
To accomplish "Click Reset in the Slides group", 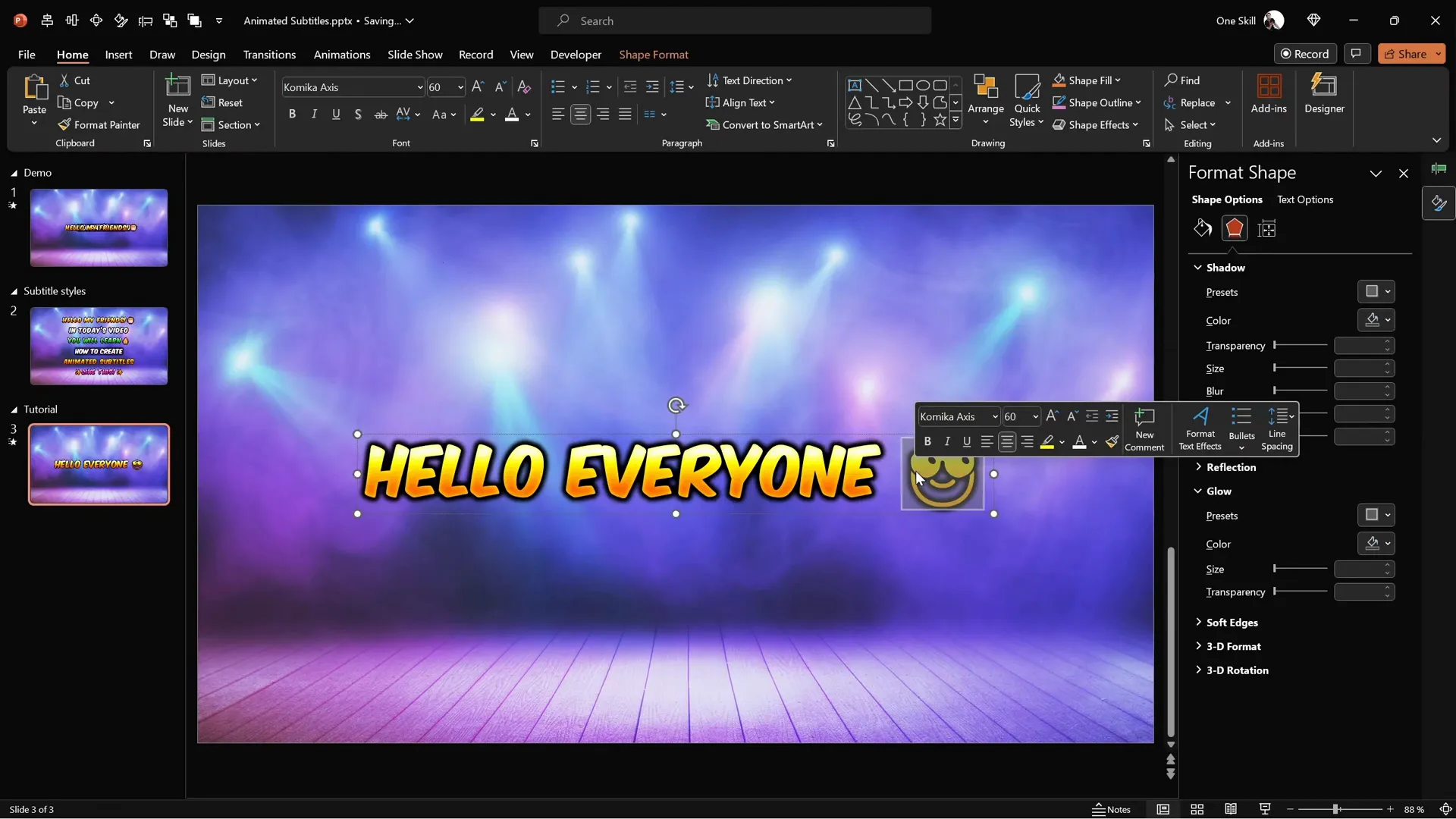I will pos(222,102).
